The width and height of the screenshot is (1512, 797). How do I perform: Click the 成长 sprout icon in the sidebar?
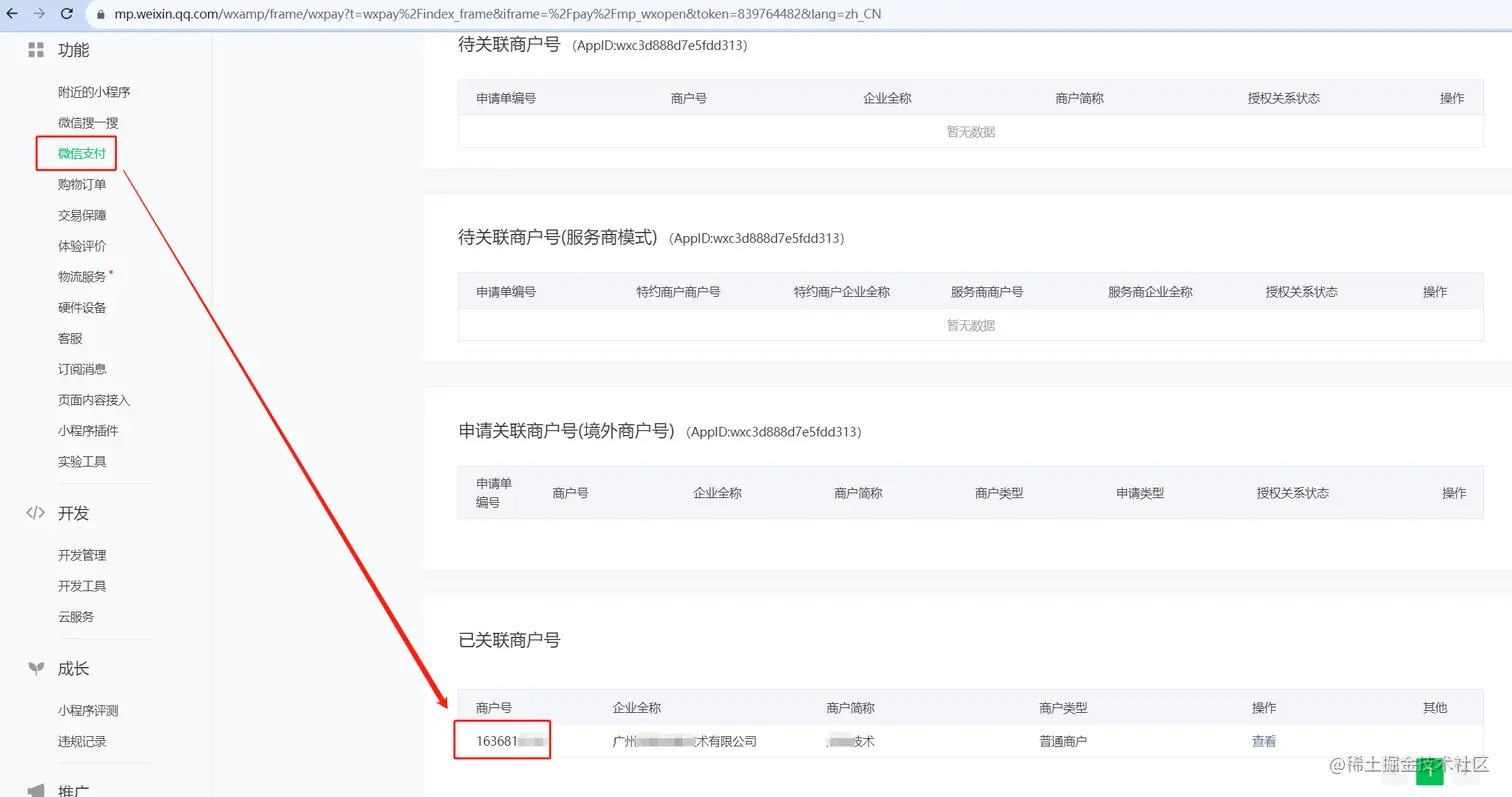click(x=36, y=668)
